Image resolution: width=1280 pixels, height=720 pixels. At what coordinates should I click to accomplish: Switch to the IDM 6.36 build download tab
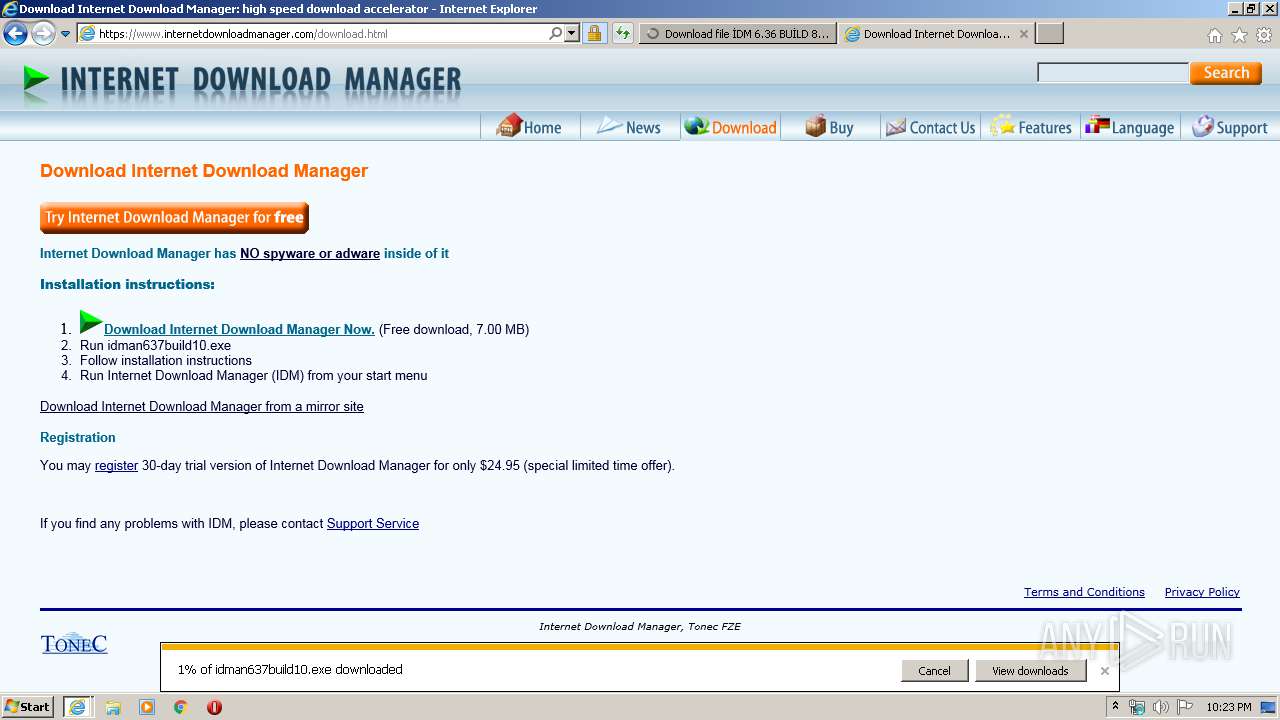pos(738,33)
